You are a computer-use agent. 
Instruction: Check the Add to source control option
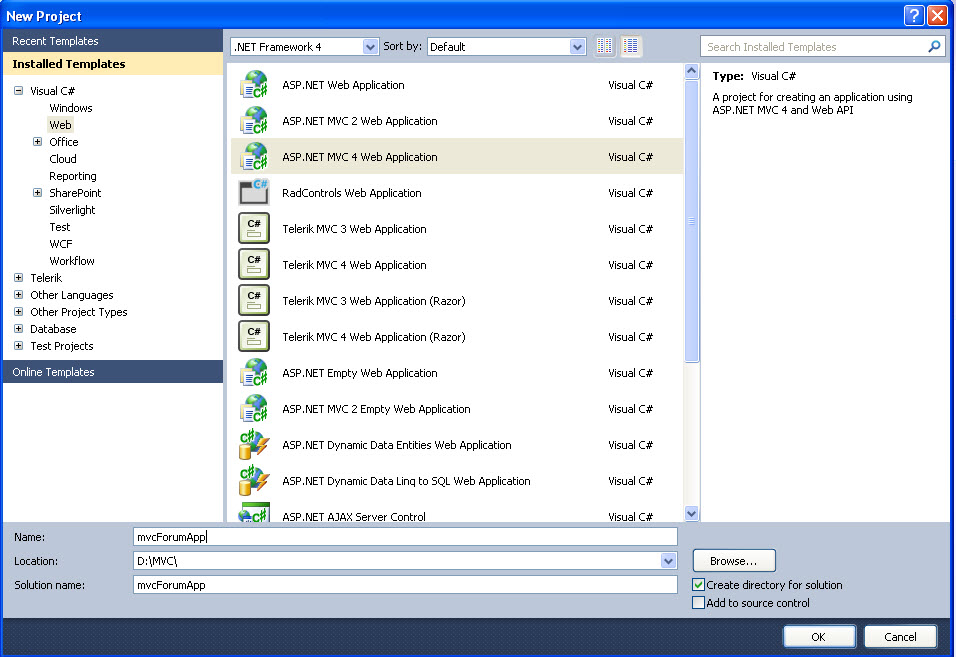pyautogui.click(x=698, y=603)
